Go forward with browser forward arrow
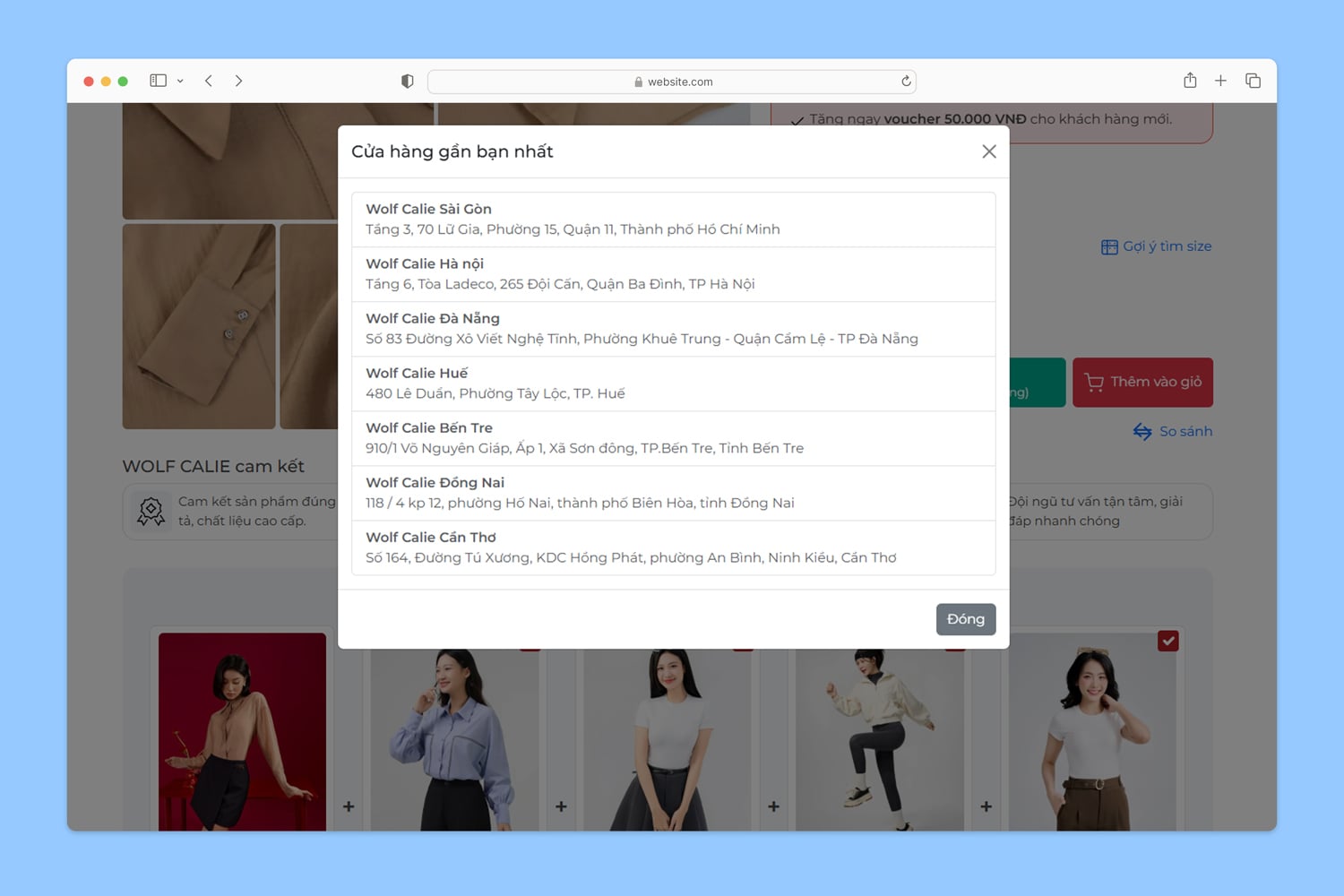This screenshot has width=1344, height=896. 238,81
